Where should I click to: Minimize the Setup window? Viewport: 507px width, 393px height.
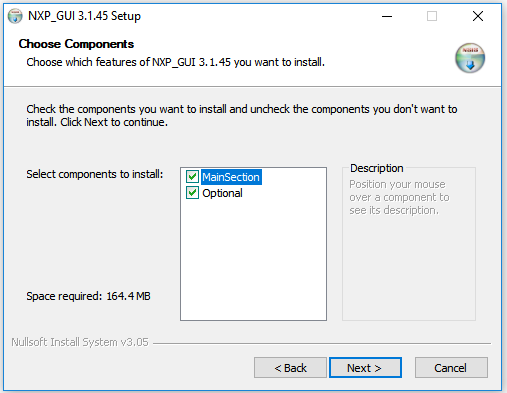(x=387, y=16)
